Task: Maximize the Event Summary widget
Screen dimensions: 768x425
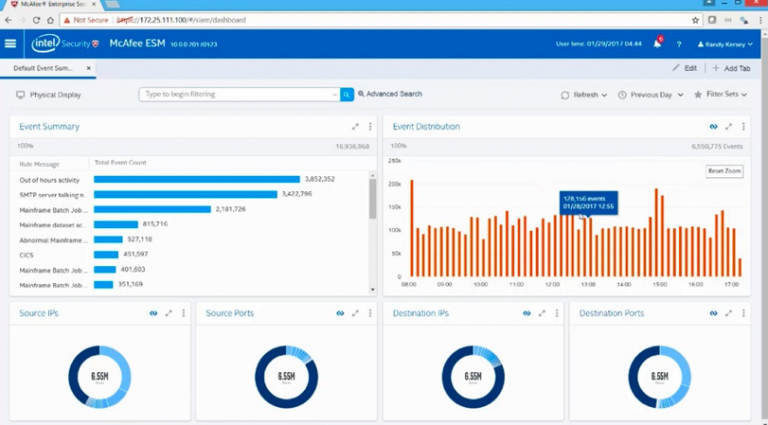Action: pyautogui.click(x=355, y=127)
